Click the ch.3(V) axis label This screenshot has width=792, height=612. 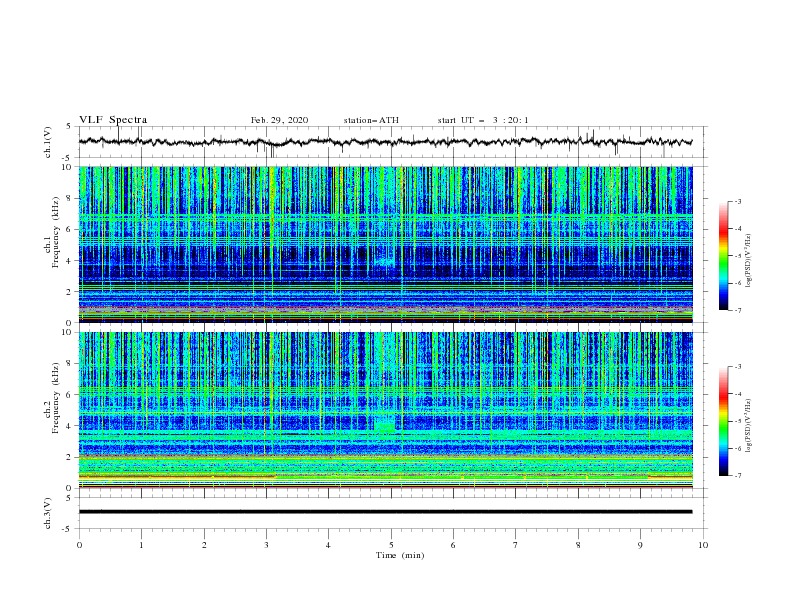click(x=48, y=513)
